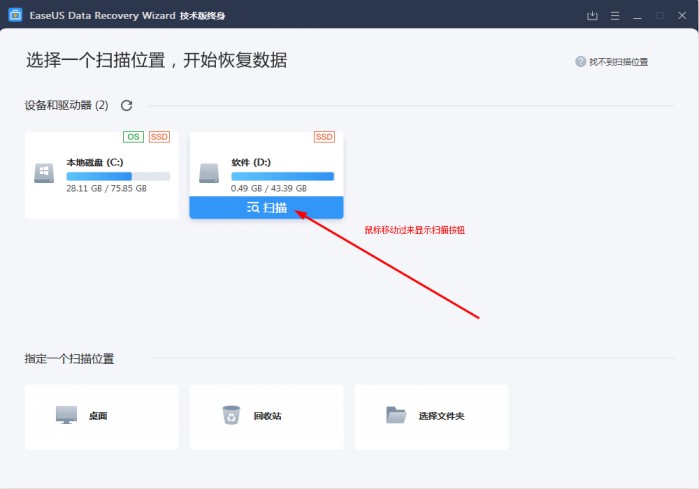Viewport: 699px width, 489px height.
Task: Click the usage bar of drive C
Action: click(118, 176)
